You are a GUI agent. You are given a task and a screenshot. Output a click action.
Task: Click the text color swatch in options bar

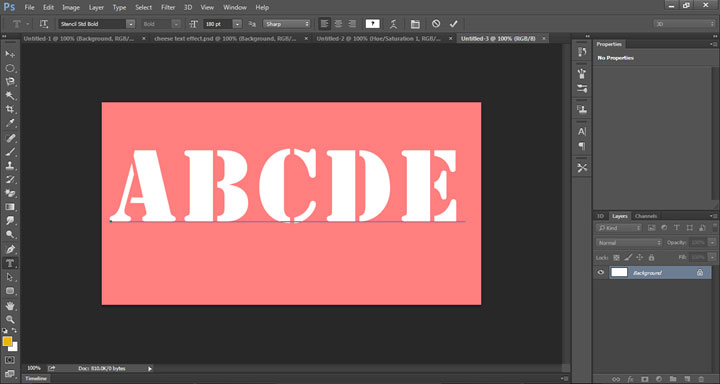372,24
